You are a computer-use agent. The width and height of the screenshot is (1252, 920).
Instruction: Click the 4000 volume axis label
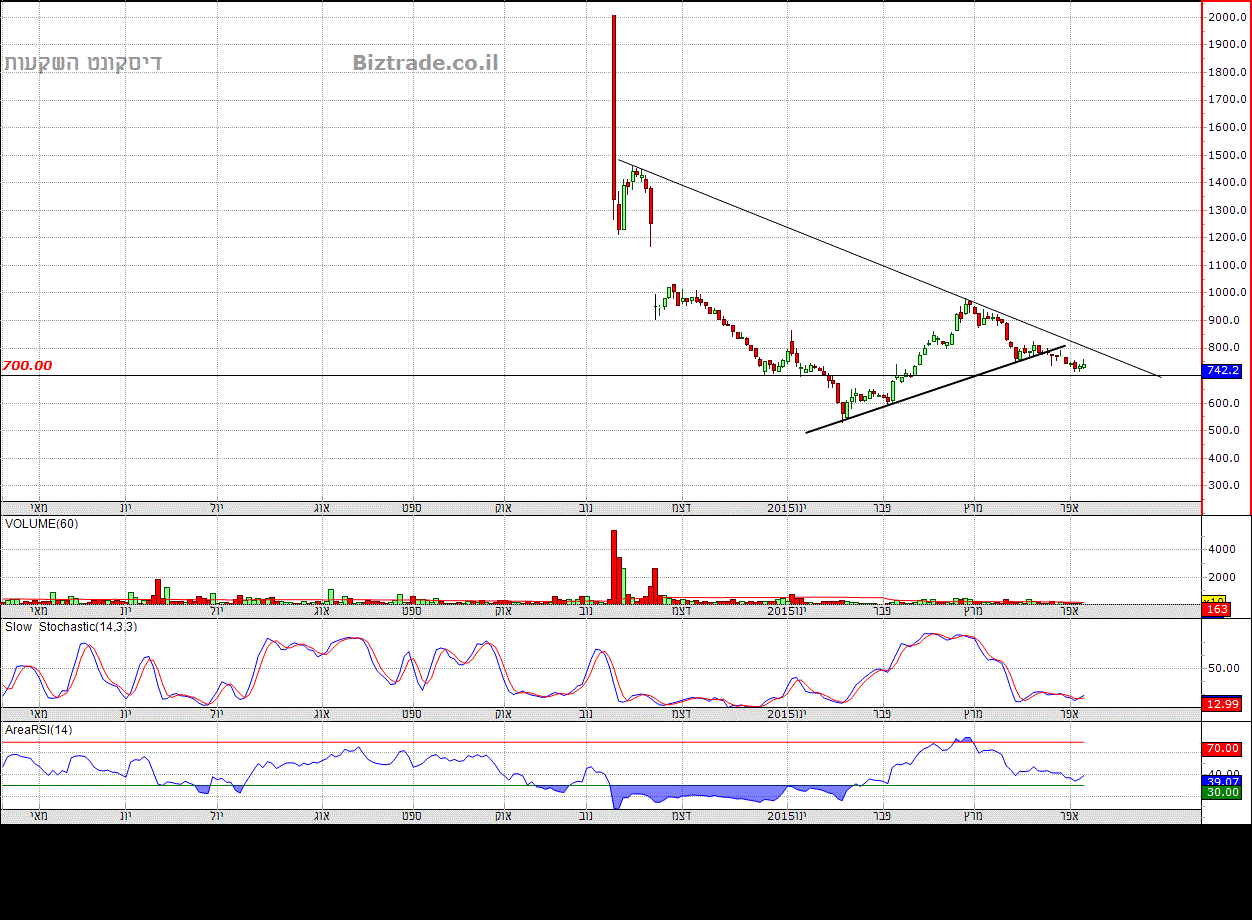point(1224,550)
